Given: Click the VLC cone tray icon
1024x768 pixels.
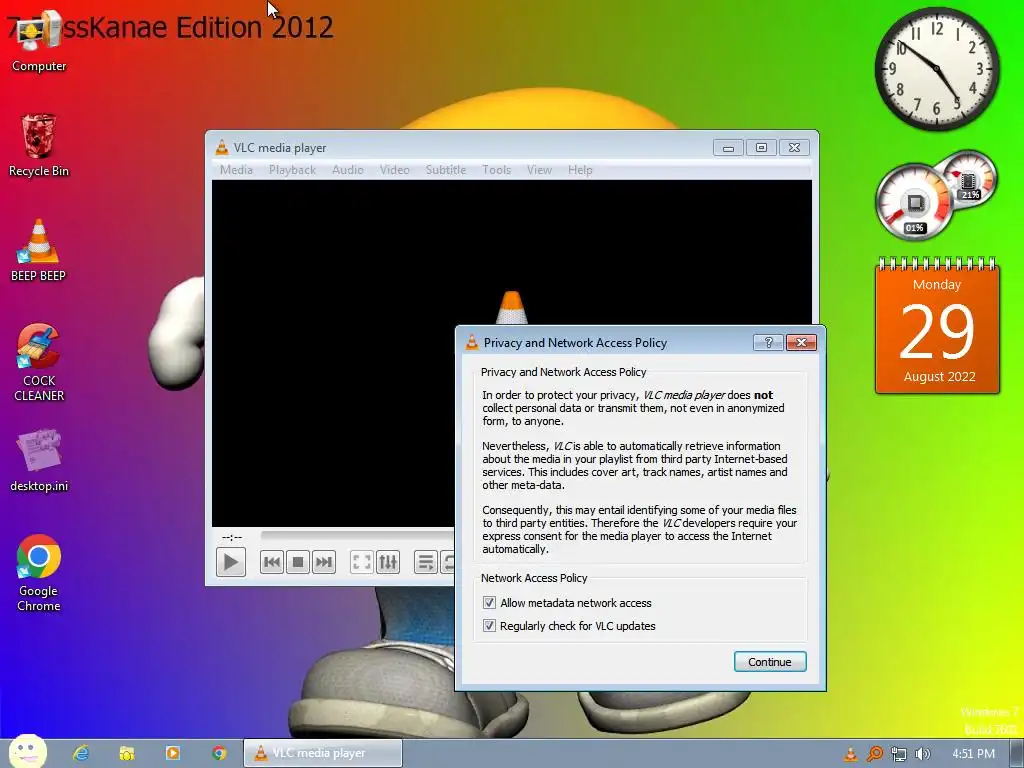Looking at the screenshot, I should tap(850, 754).
